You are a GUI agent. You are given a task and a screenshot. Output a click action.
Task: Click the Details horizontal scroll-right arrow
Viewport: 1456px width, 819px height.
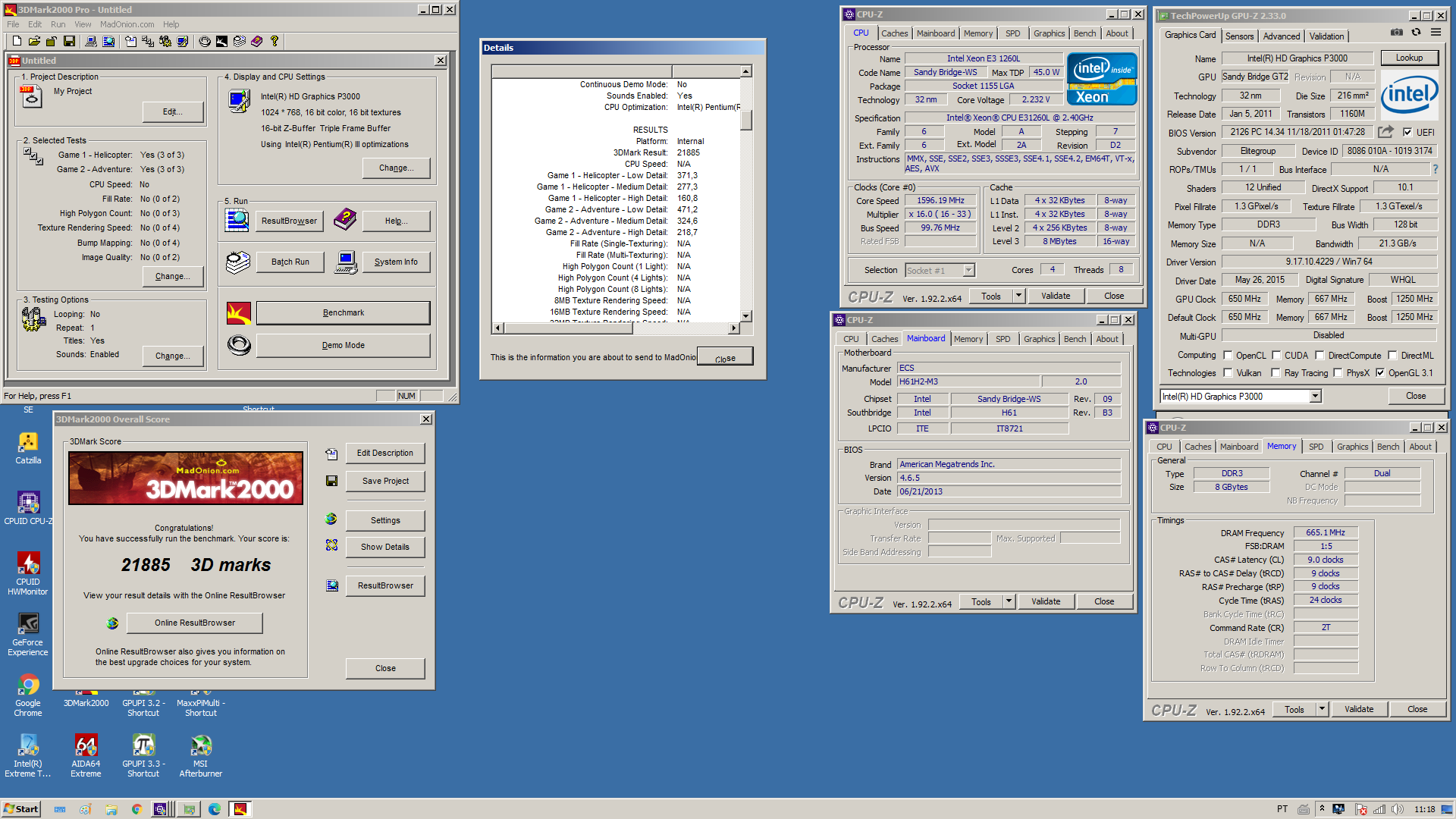[734, 328]
